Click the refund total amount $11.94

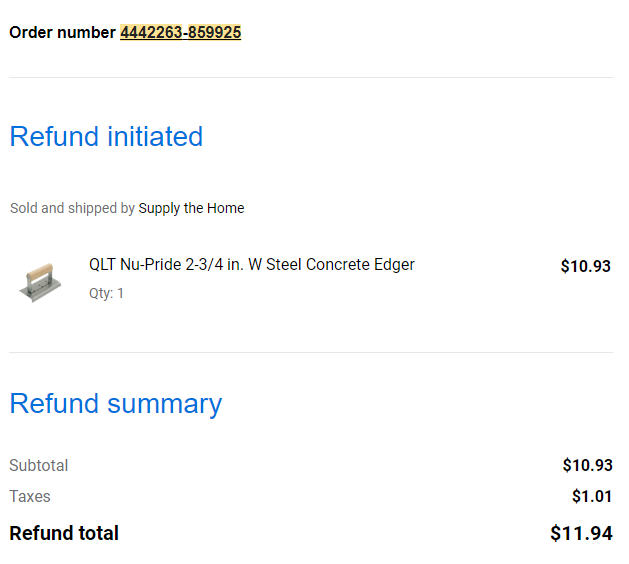(x=581, y=533)
